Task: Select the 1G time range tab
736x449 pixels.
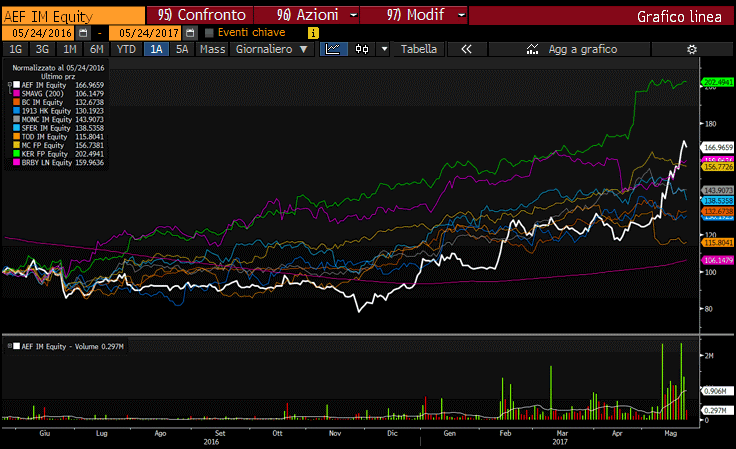Action: tap(15, 49)
